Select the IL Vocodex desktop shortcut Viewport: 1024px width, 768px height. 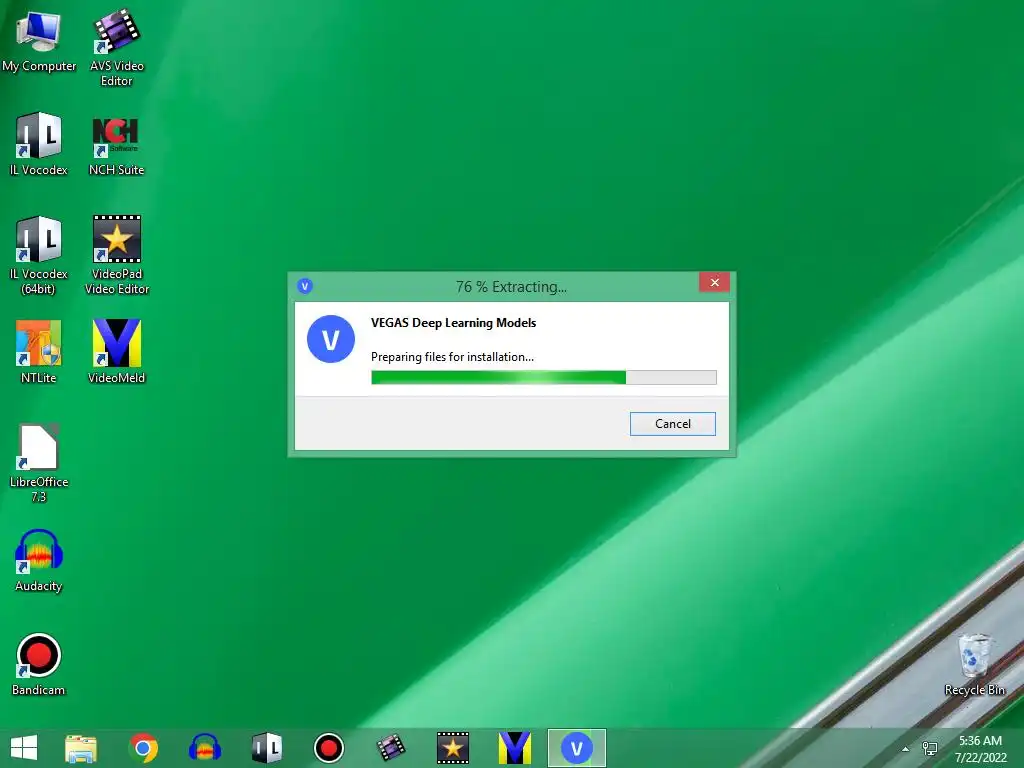click(39, 144)
